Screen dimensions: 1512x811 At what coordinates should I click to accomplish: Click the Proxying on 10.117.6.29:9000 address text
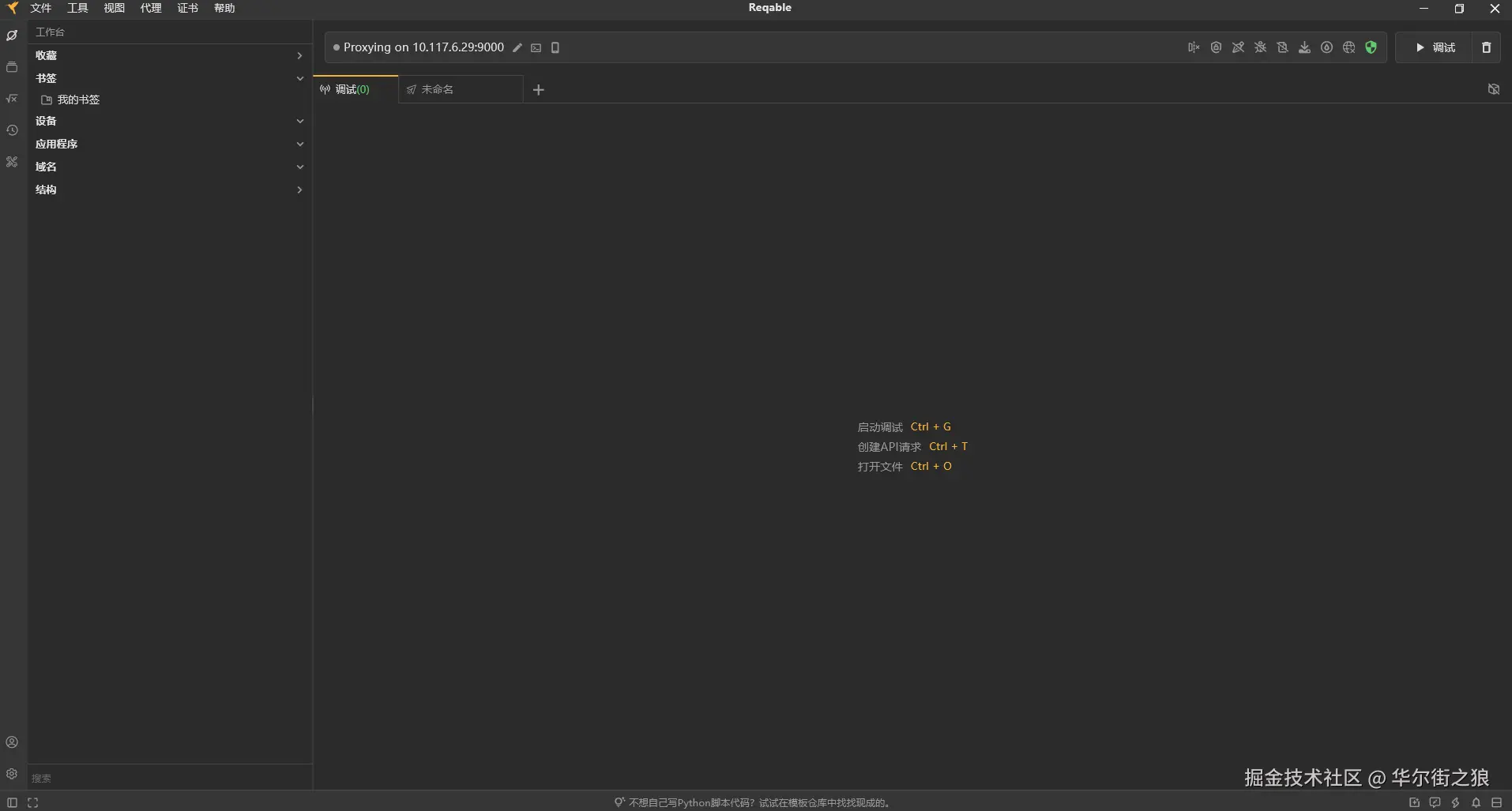[x=423, y=47]
